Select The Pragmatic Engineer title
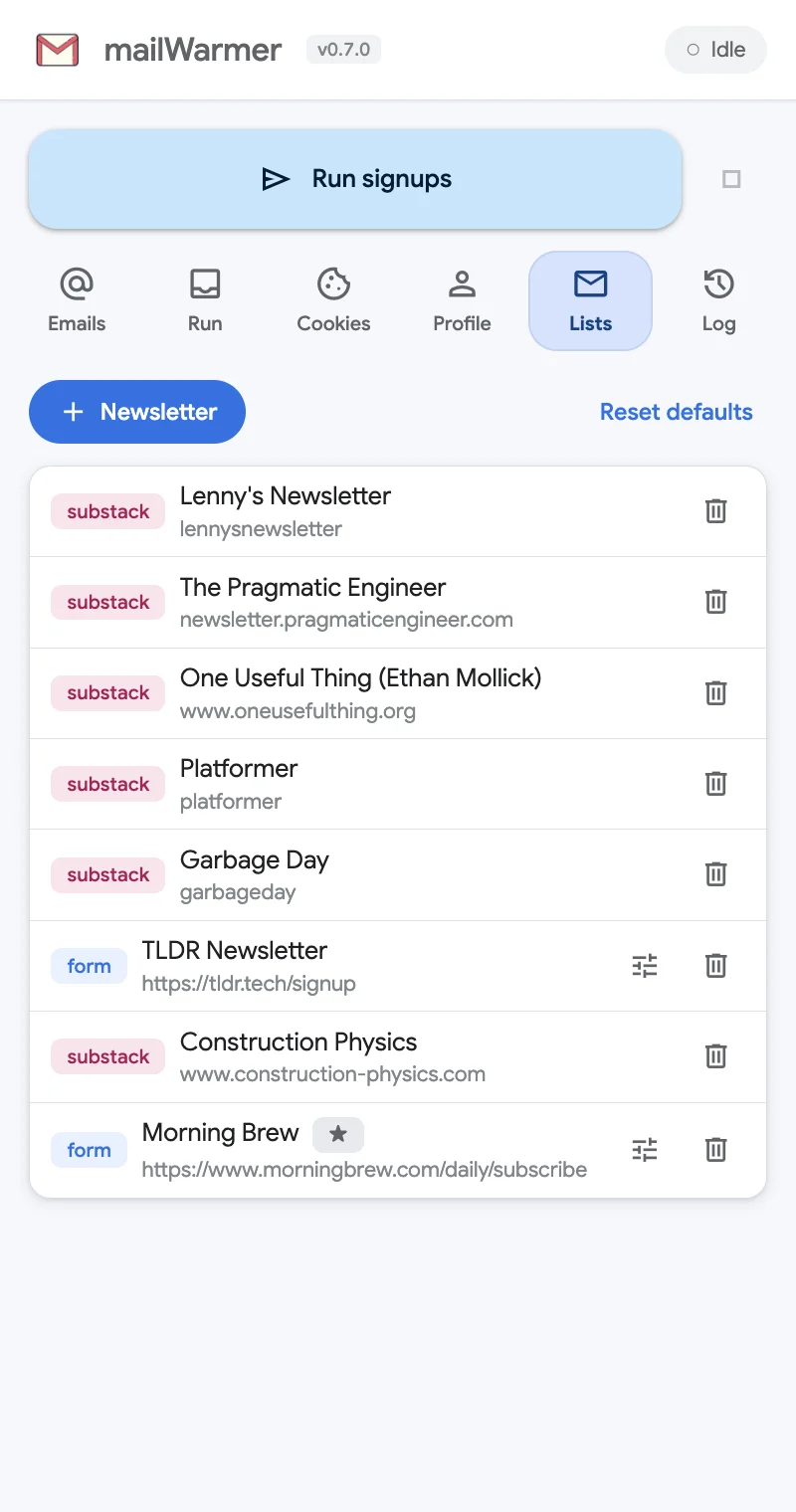 point(312,587)
